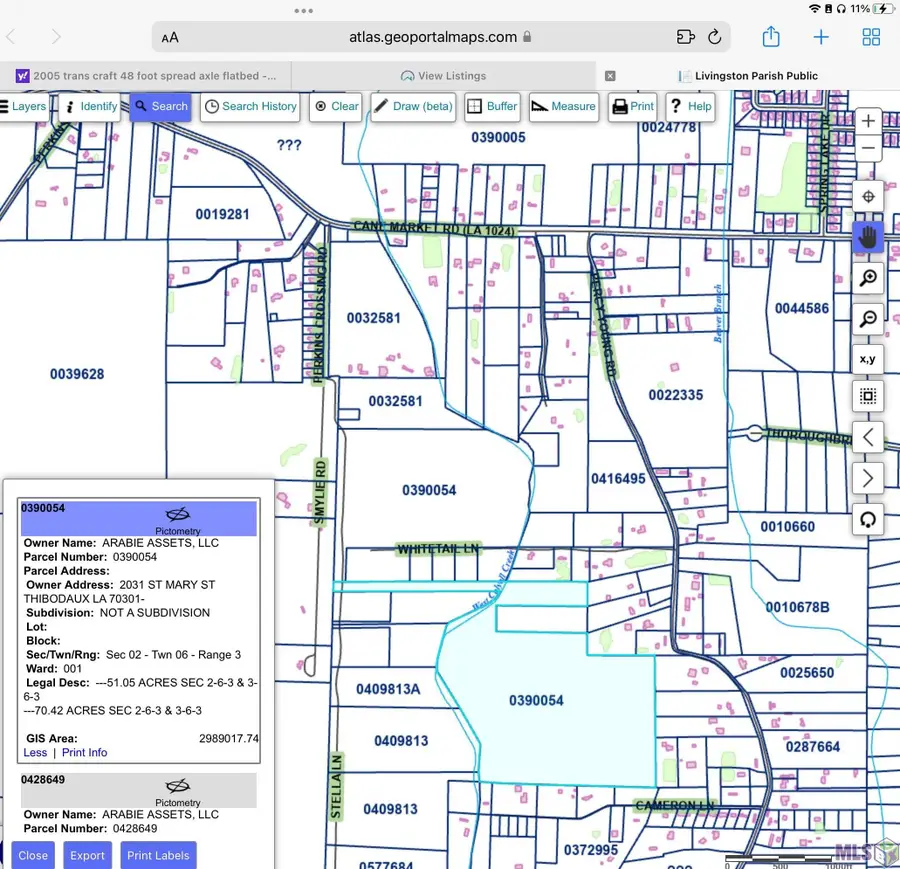The image size is (900, 869).
Task: Open Pictometry for parcel 0390054
Action: tap(177, 519)
